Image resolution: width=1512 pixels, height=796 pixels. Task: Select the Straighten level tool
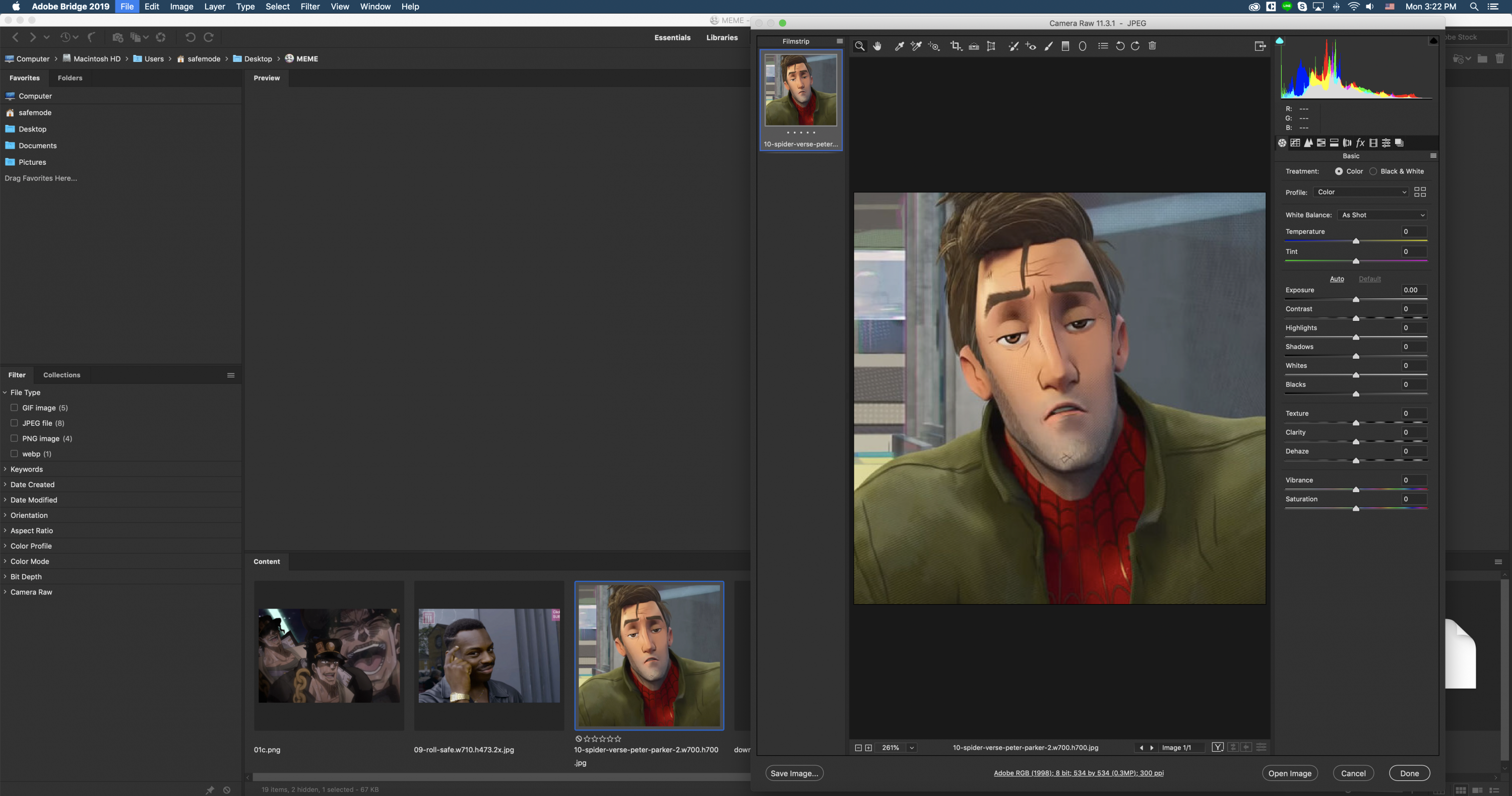point(974,46)
